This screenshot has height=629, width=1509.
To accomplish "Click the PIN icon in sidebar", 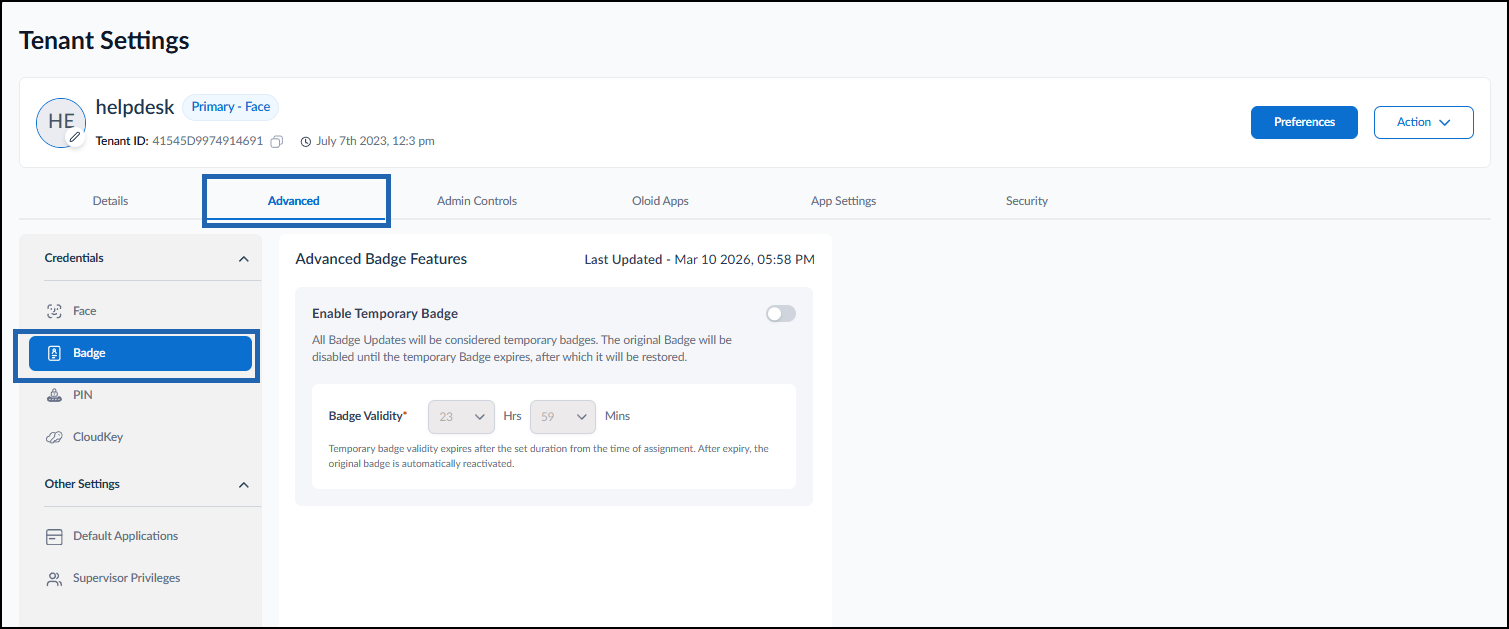I will coord(55,395).
